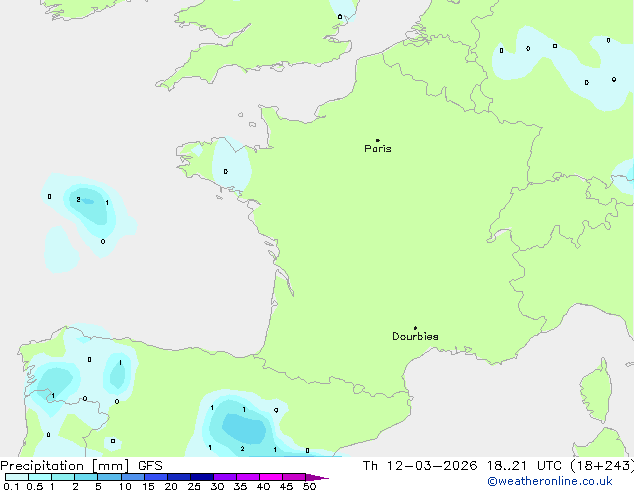Click the legend value label '30'
The image size is (634, 490).
coord(217,486)
